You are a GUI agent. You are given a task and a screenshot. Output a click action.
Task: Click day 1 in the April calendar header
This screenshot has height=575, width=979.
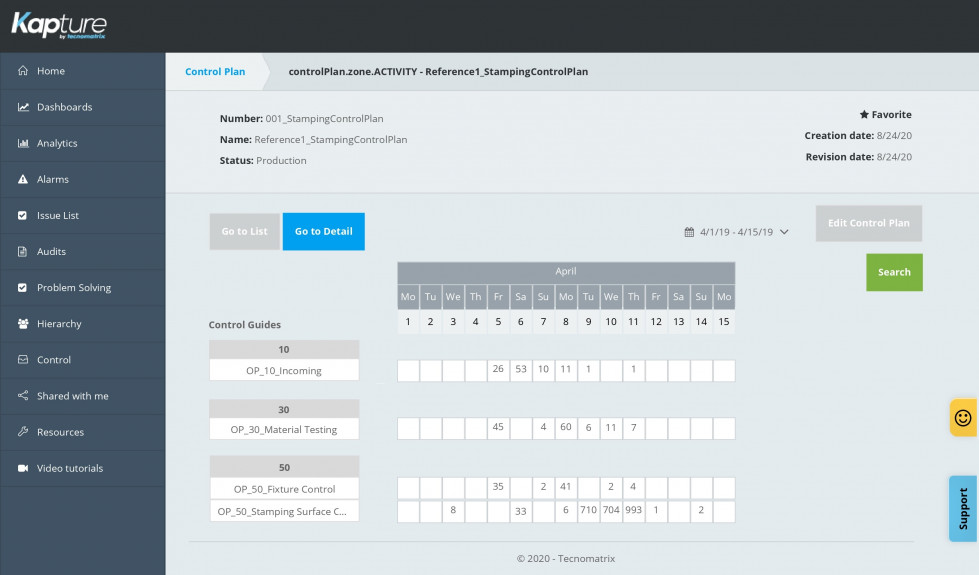pos(408,322)
